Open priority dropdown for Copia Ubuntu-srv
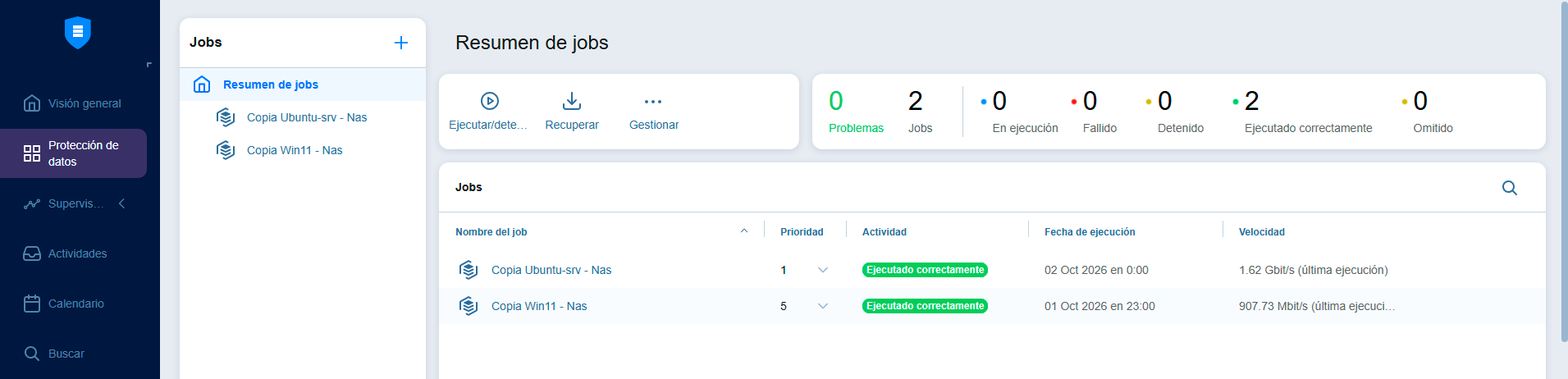This screenshot has width=1568, height=379. [823, 270]
